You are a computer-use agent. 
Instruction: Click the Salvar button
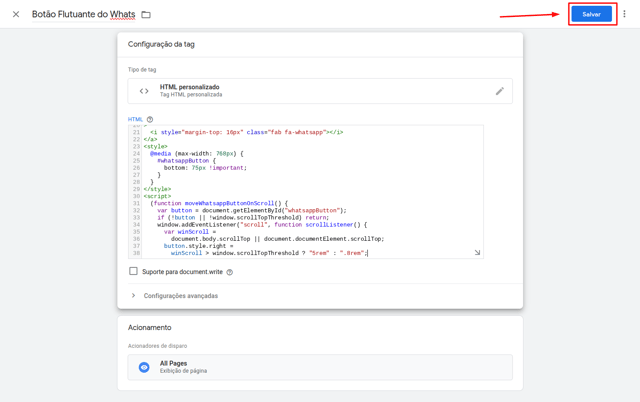point(591,14)
